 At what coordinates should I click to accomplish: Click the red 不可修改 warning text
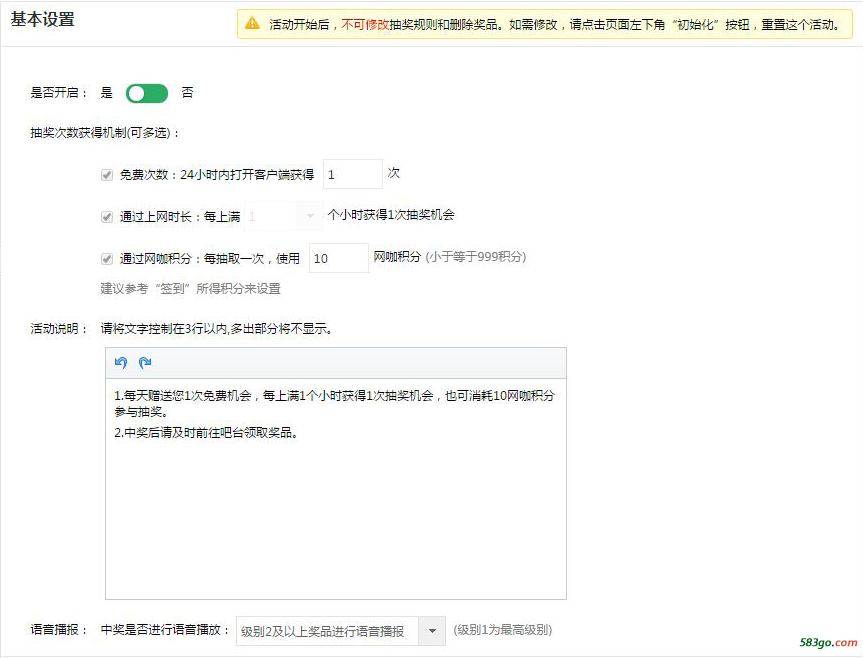pos(365,25)
